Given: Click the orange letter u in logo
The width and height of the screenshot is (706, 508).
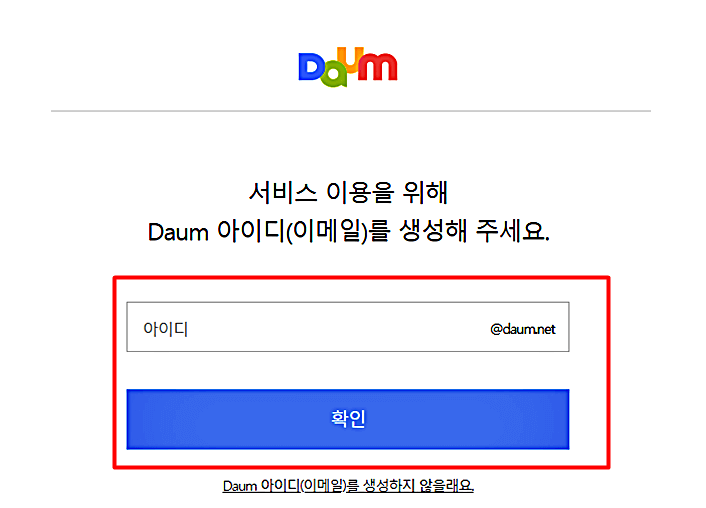Looking at the screenshot, I should point(350,60).
